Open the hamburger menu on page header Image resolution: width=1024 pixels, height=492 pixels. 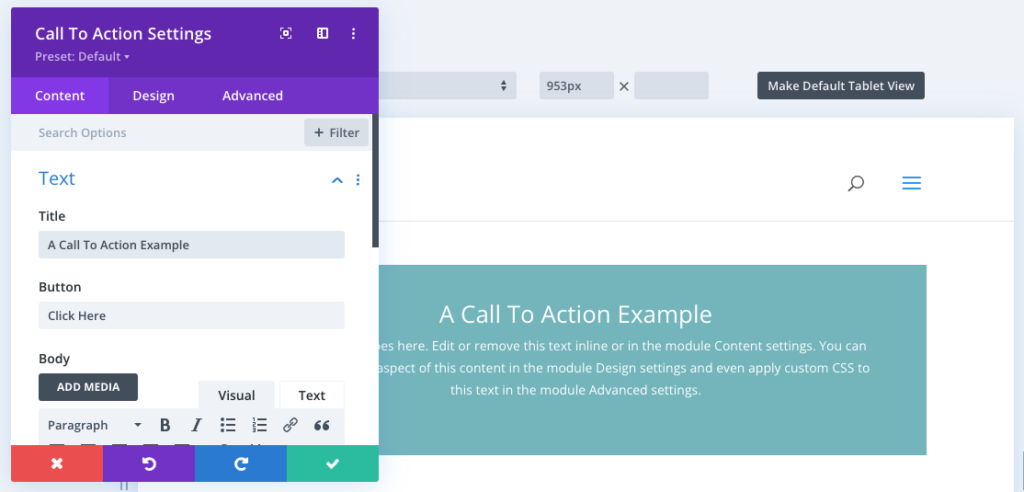[x=911, y=183]
